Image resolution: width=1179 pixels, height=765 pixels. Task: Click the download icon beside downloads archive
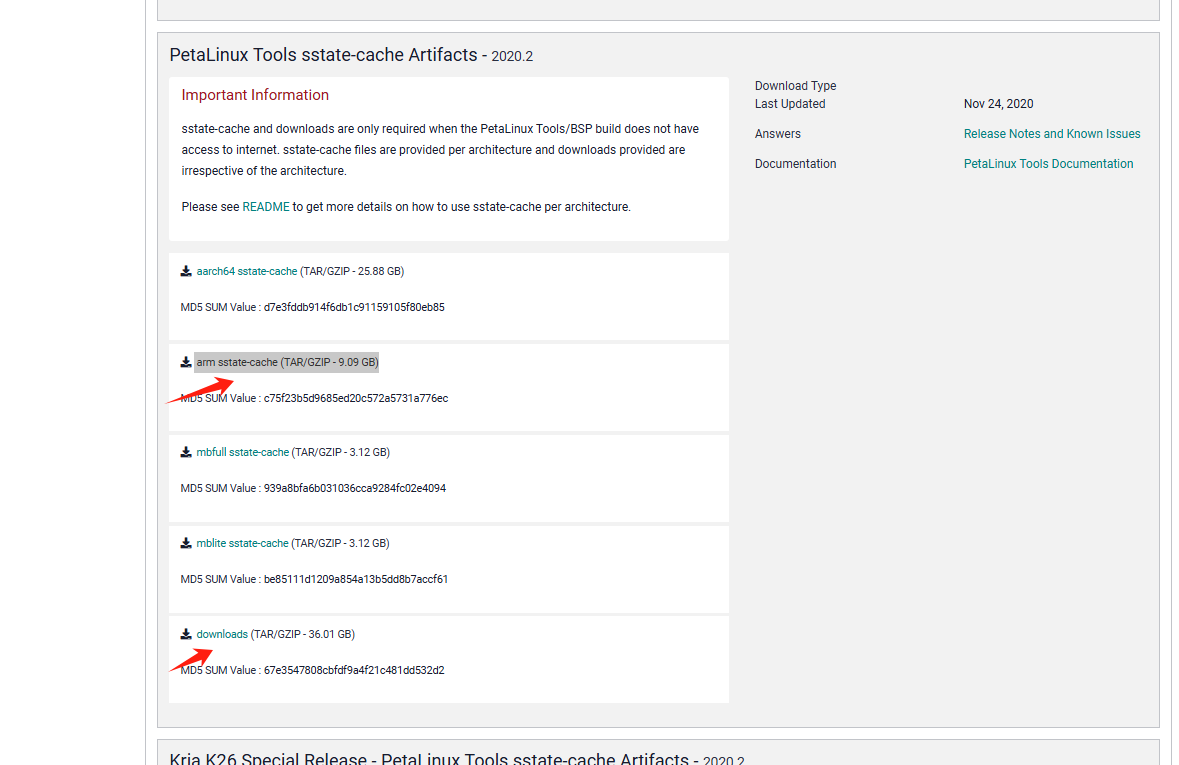coord(186,635)
